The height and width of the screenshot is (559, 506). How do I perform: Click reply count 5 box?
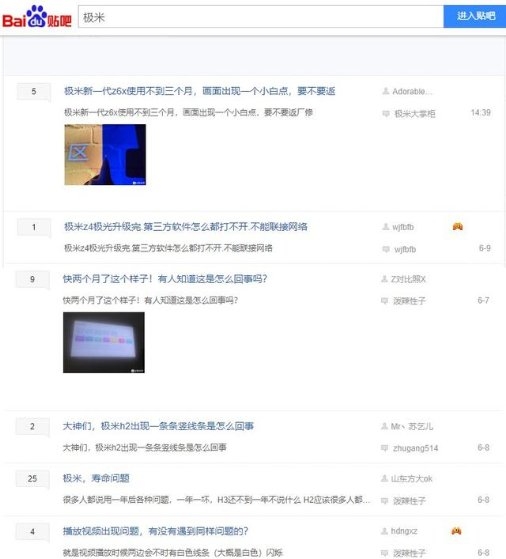(34, 92)
